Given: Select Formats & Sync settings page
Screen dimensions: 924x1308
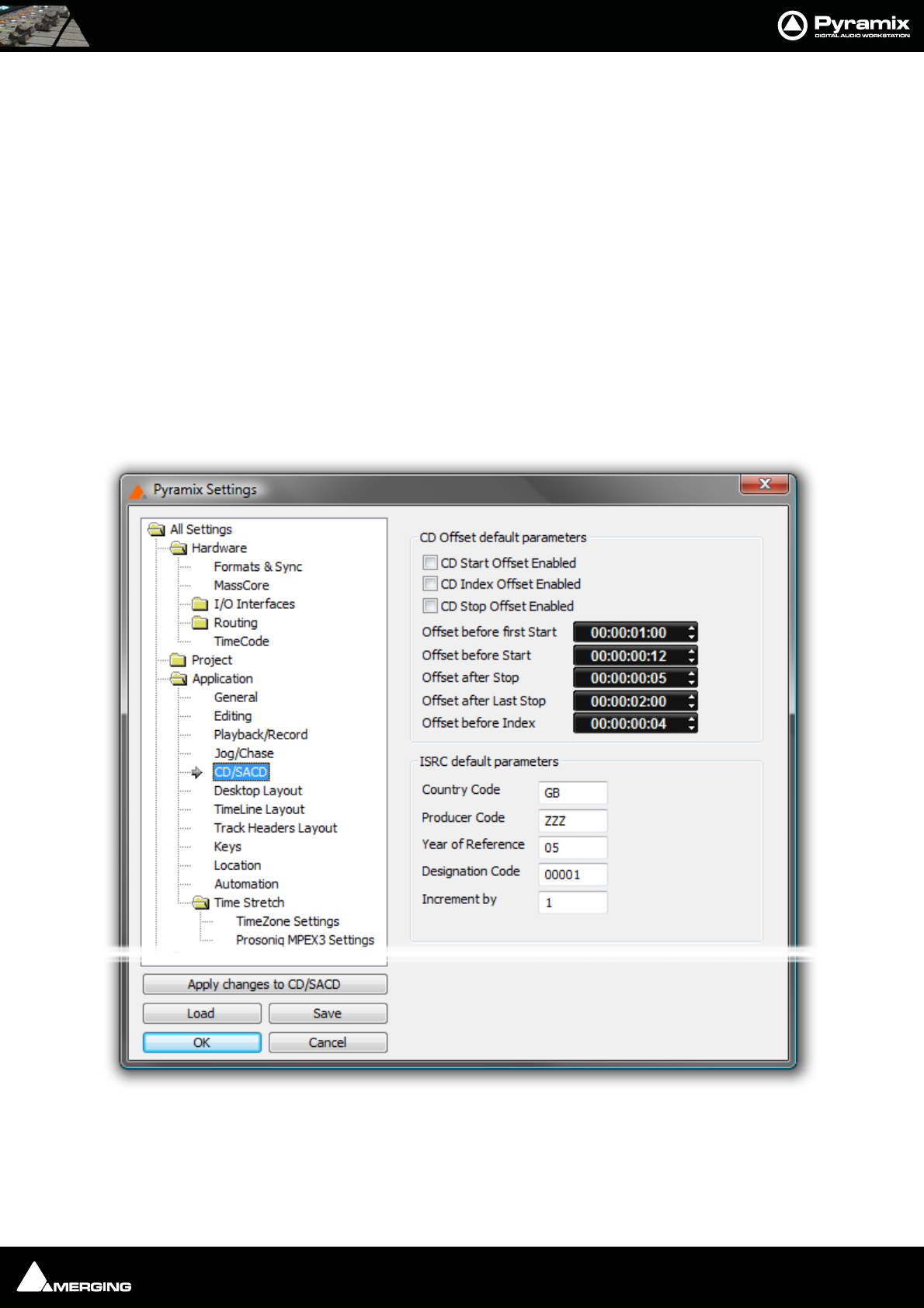Looking at the screenshot, I should click(258, 567).
